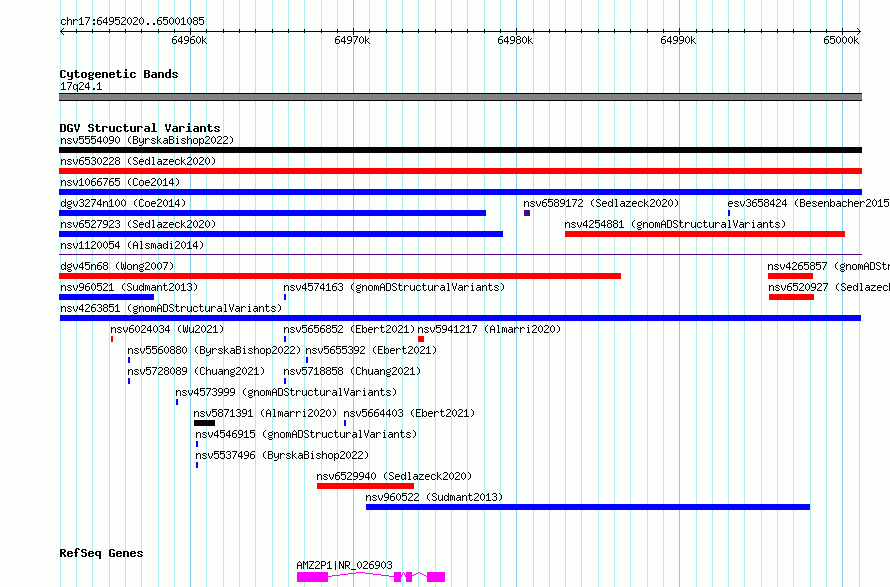Click the nsv4574163 small blue marker

pos(285,297)
